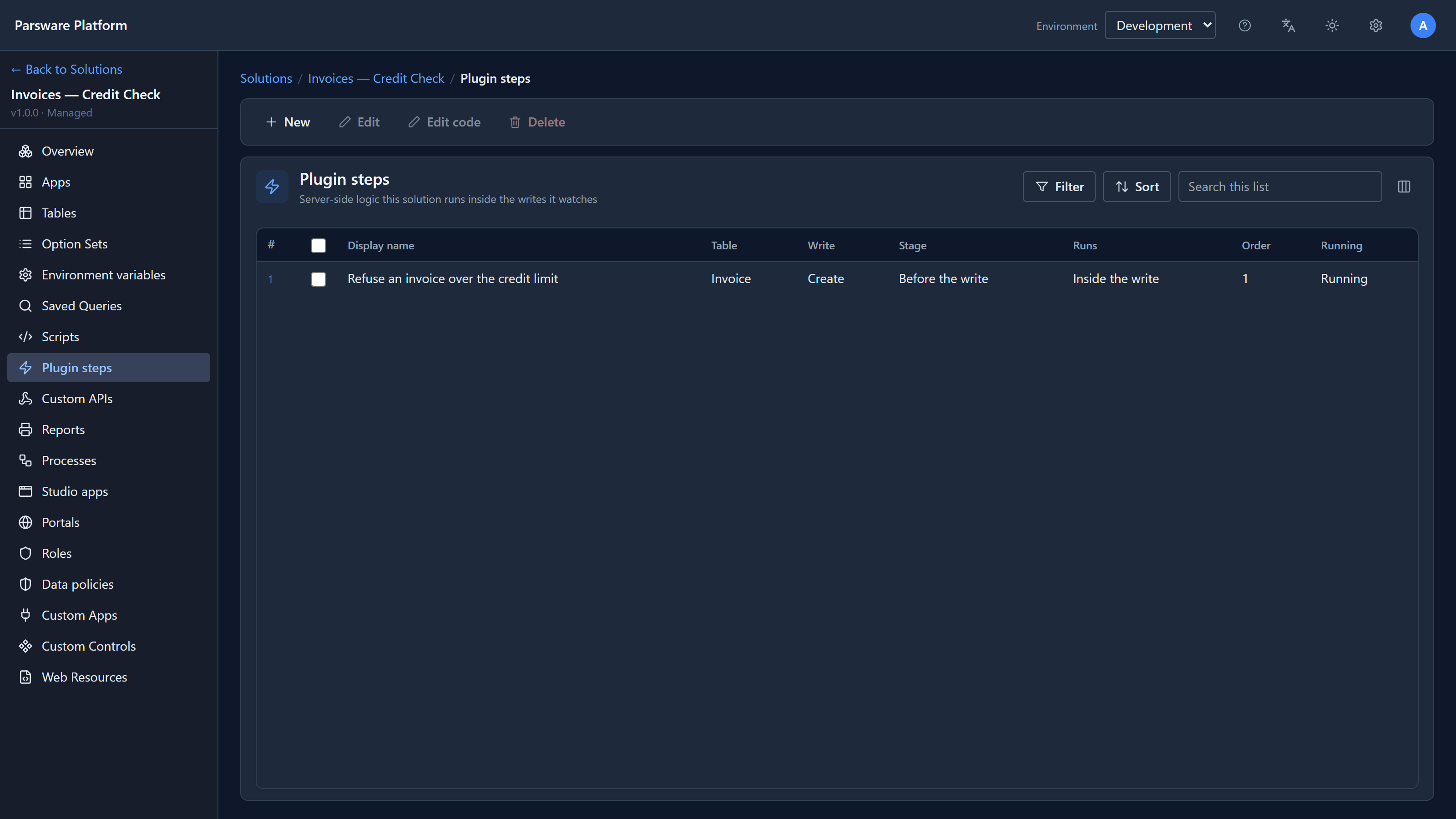Click the Edit toolbar button
The width and height of the screenshot is (1456, 819).
(359, 122)
